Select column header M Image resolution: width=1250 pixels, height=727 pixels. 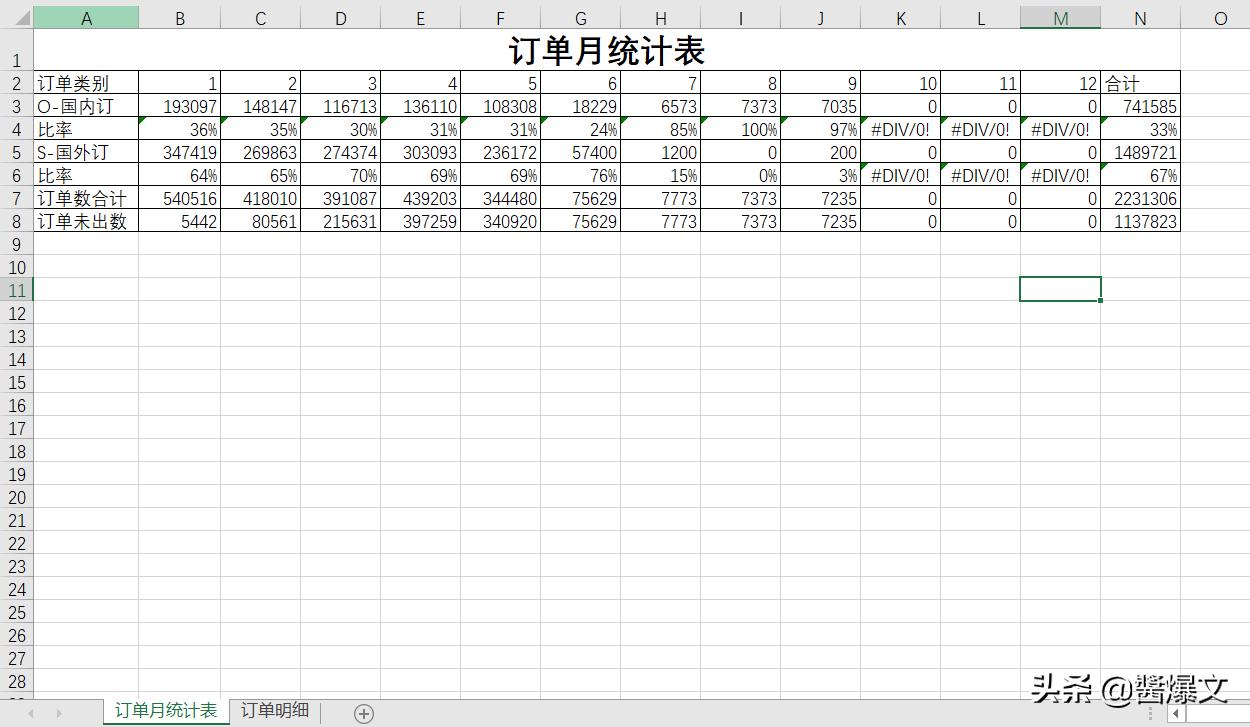1060,17
